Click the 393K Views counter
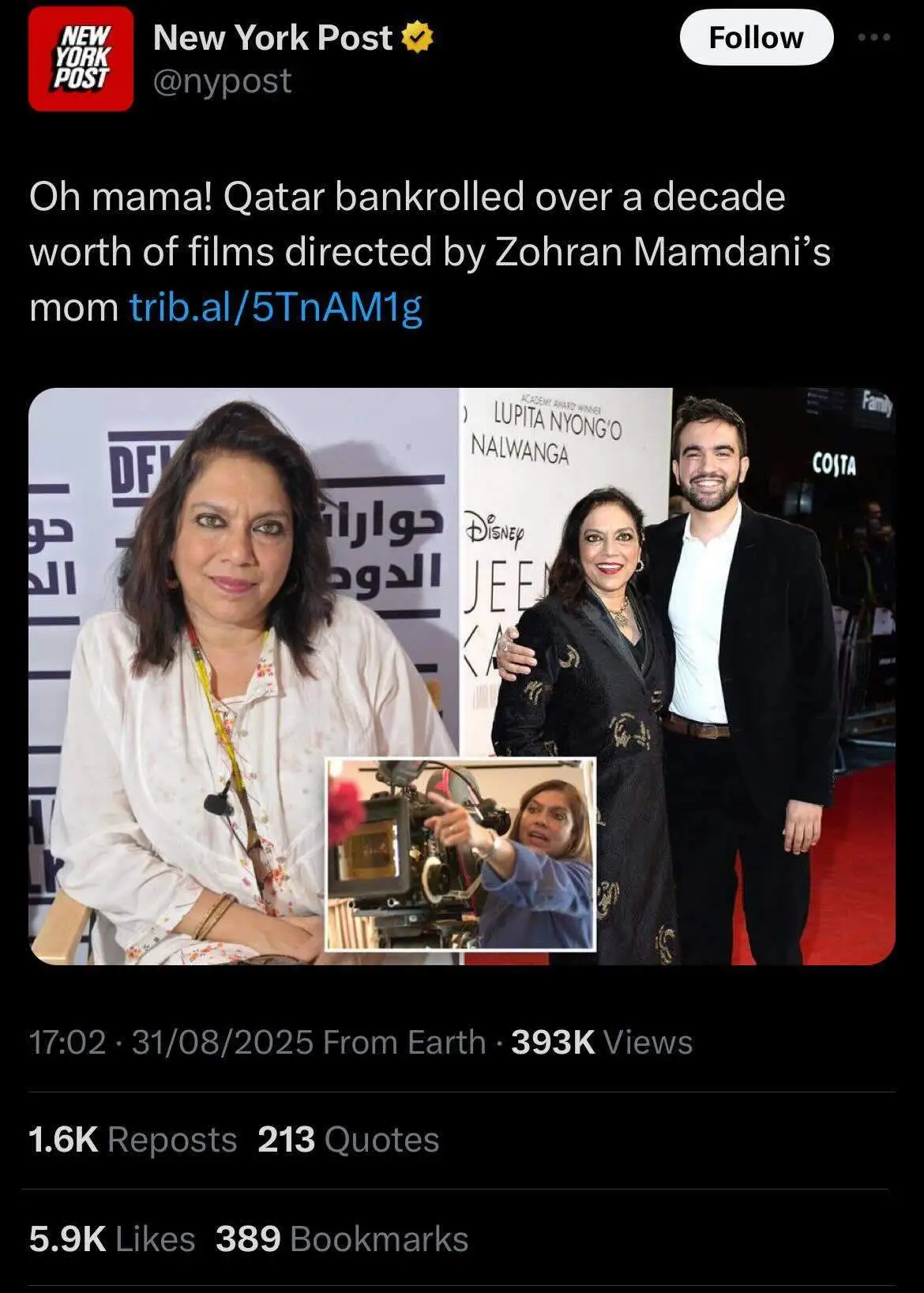Viewport: 924px width, 1293px height. click(x=602, y=1042)
